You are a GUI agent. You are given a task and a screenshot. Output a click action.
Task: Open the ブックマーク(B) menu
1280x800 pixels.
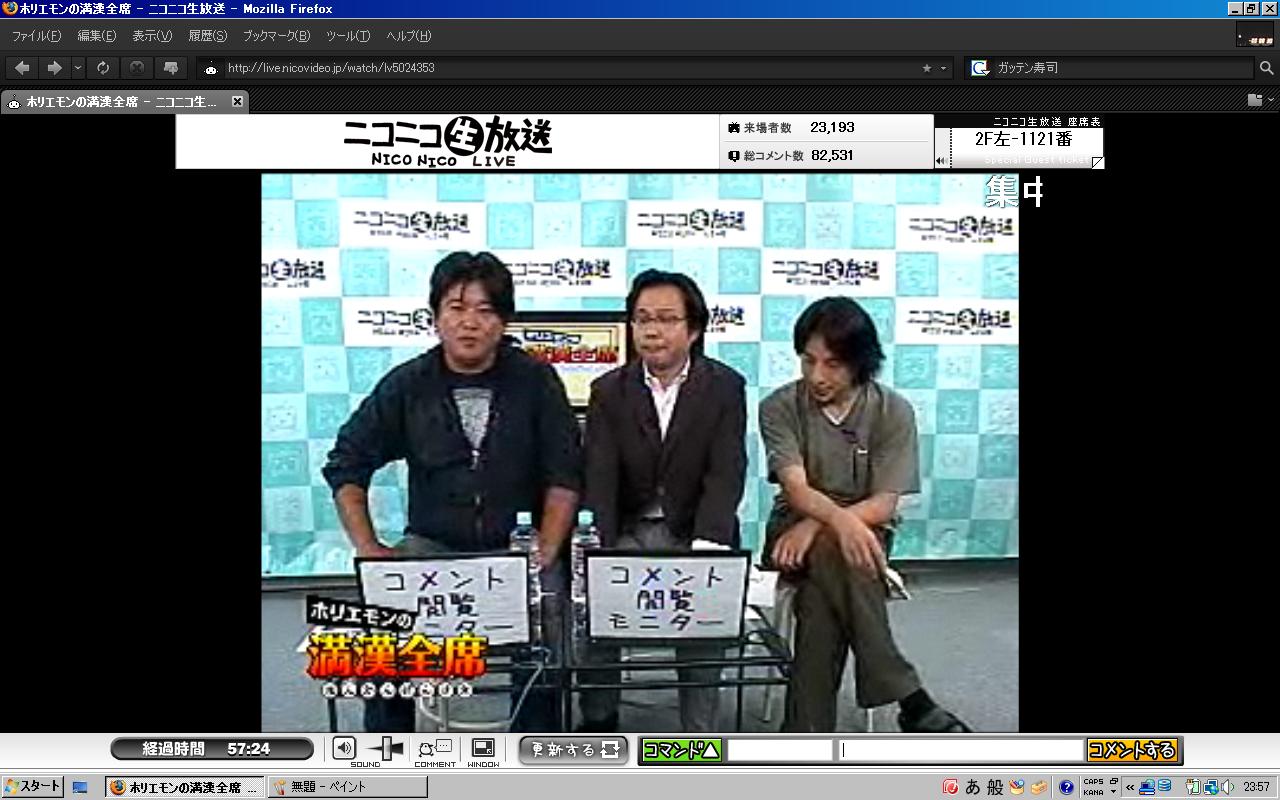(x=276, y=36)
